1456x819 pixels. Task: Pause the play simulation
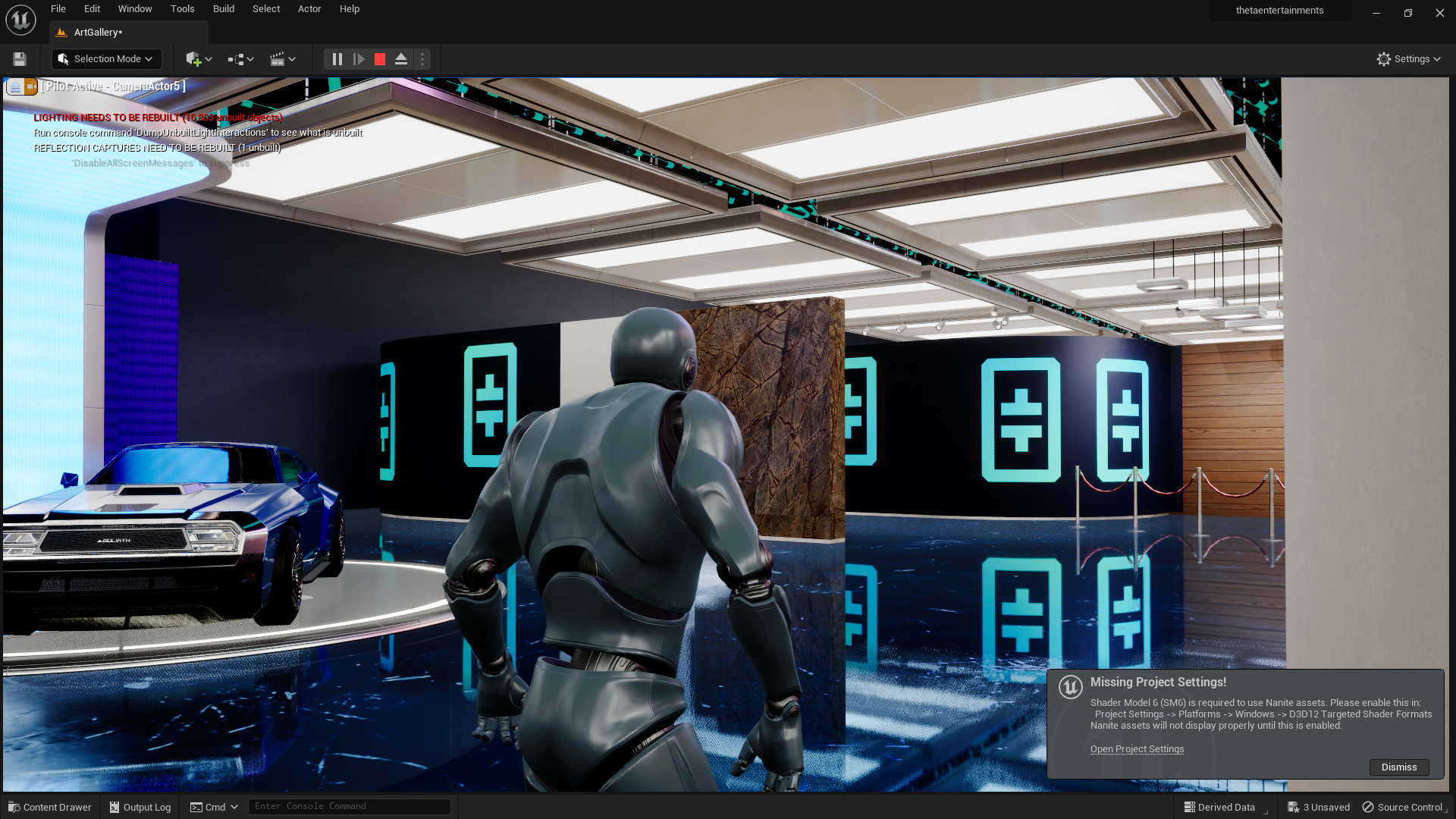tap(337, 59)
